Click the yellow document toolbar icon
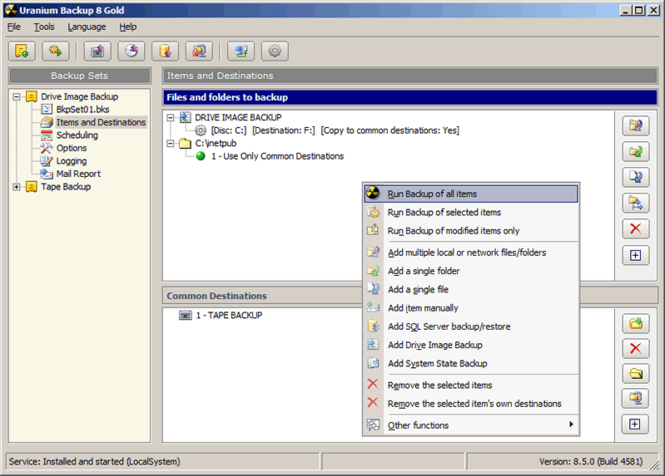665x476 pixels. pos(165,51)
